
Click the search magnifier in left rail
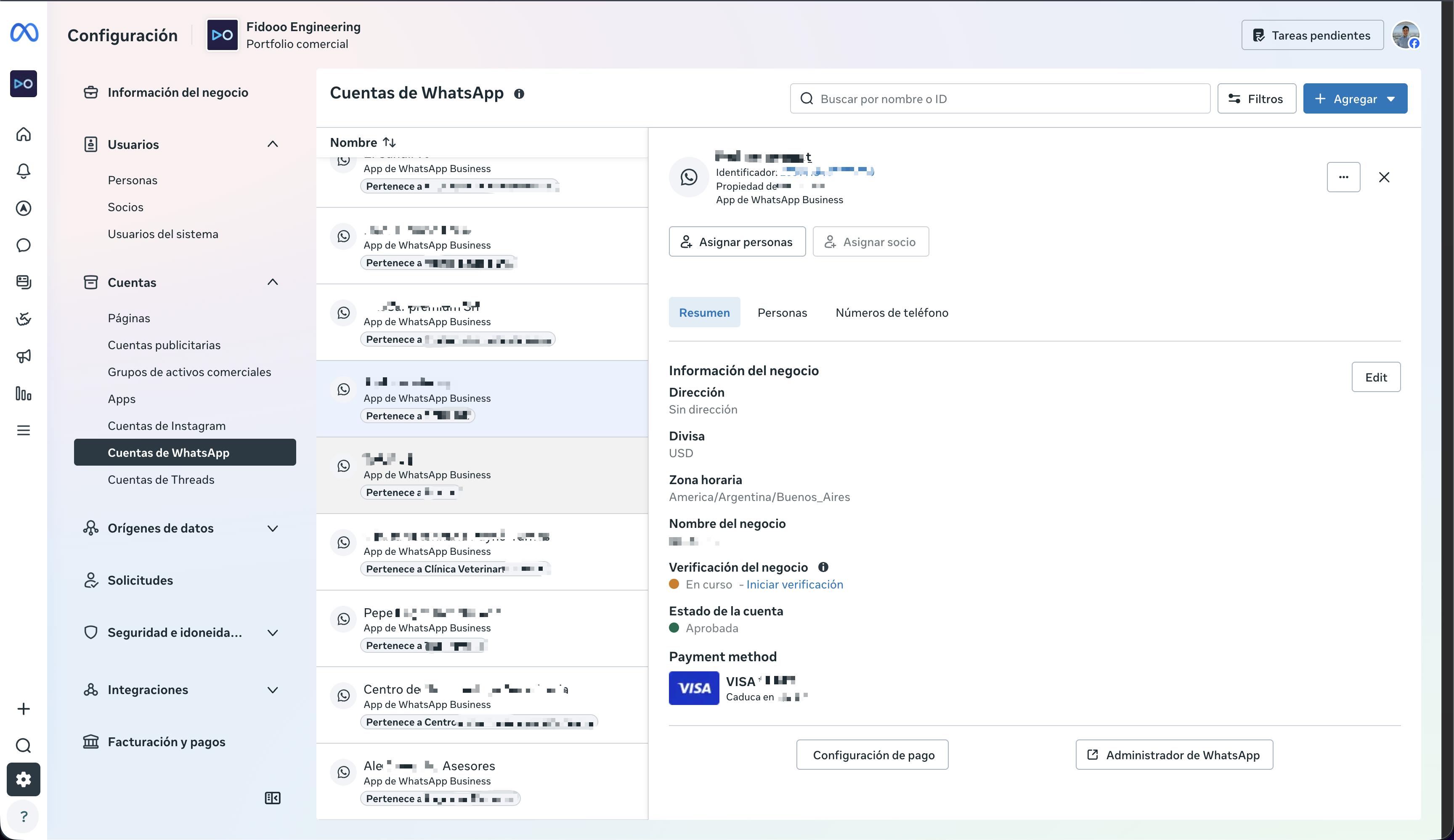pyautogui.click(x=24, y=745)
